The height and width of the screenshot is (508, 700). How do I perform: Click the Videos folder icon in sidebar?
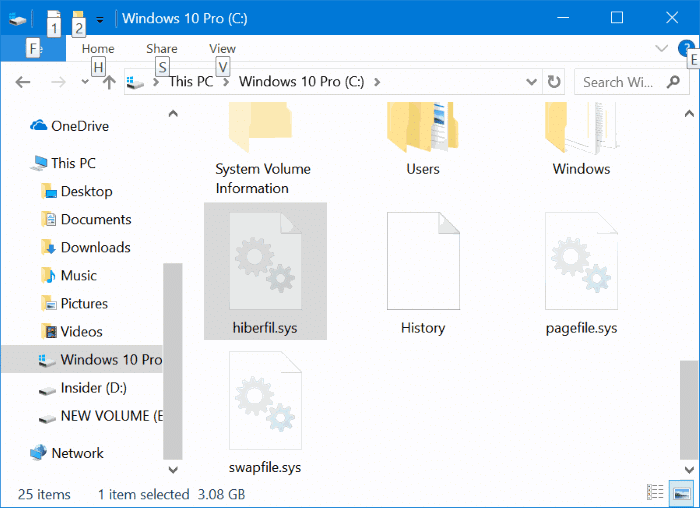tap(49, 332)
